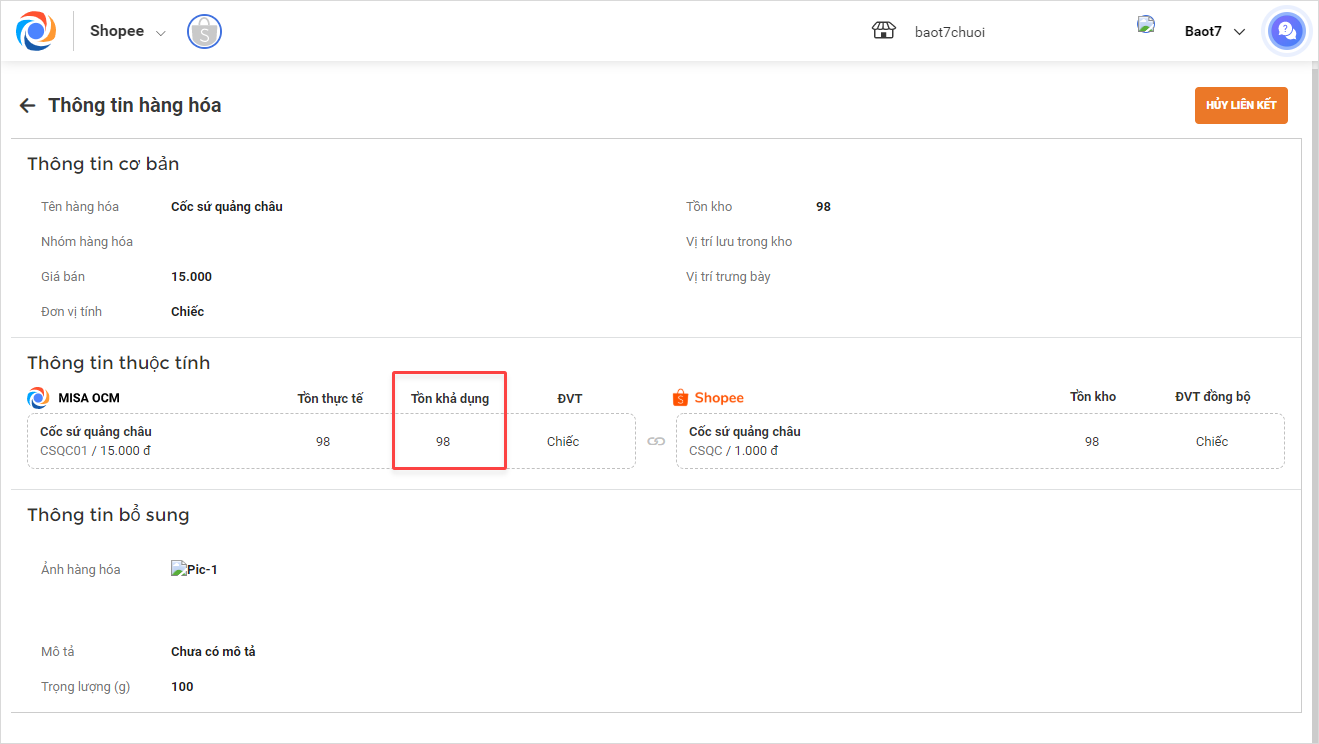The image size is (1319, 744).
Task: Click the MISA OCM icon in attributes section
Action: pyautogui.click(x=38, y=398)
